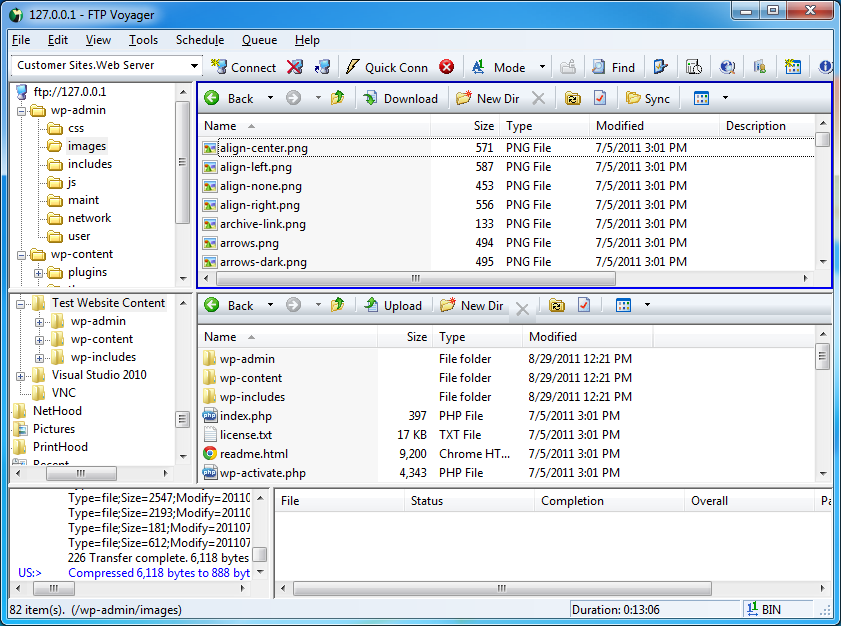Sort remote files by Size column
Screen dimensions: 841x626
pyautogui.click(x=465, y=126)
